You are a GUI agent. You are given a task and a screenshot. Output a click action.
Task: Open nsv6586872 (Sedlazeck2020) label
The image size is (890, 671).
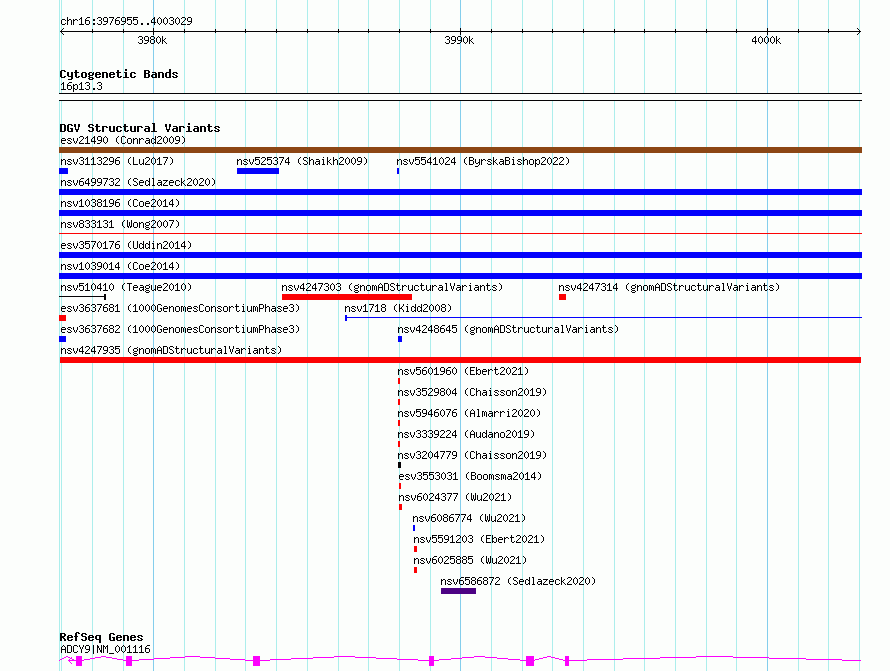click(518, 581)
